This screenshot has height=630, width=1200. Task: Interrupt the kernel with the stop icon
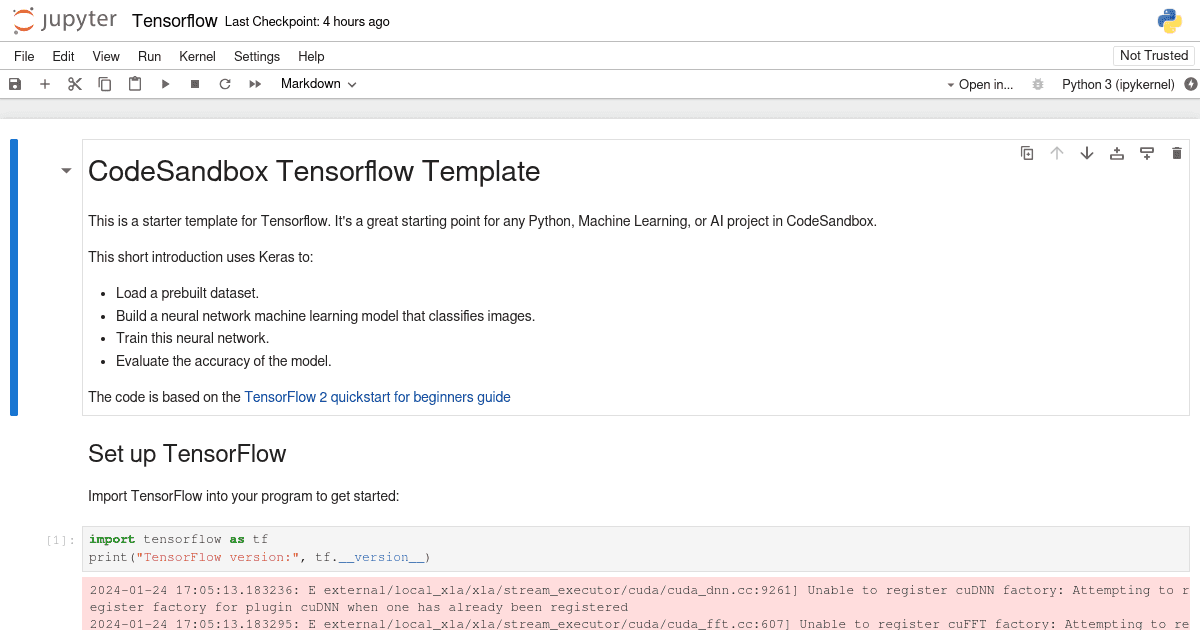[194, 84]
